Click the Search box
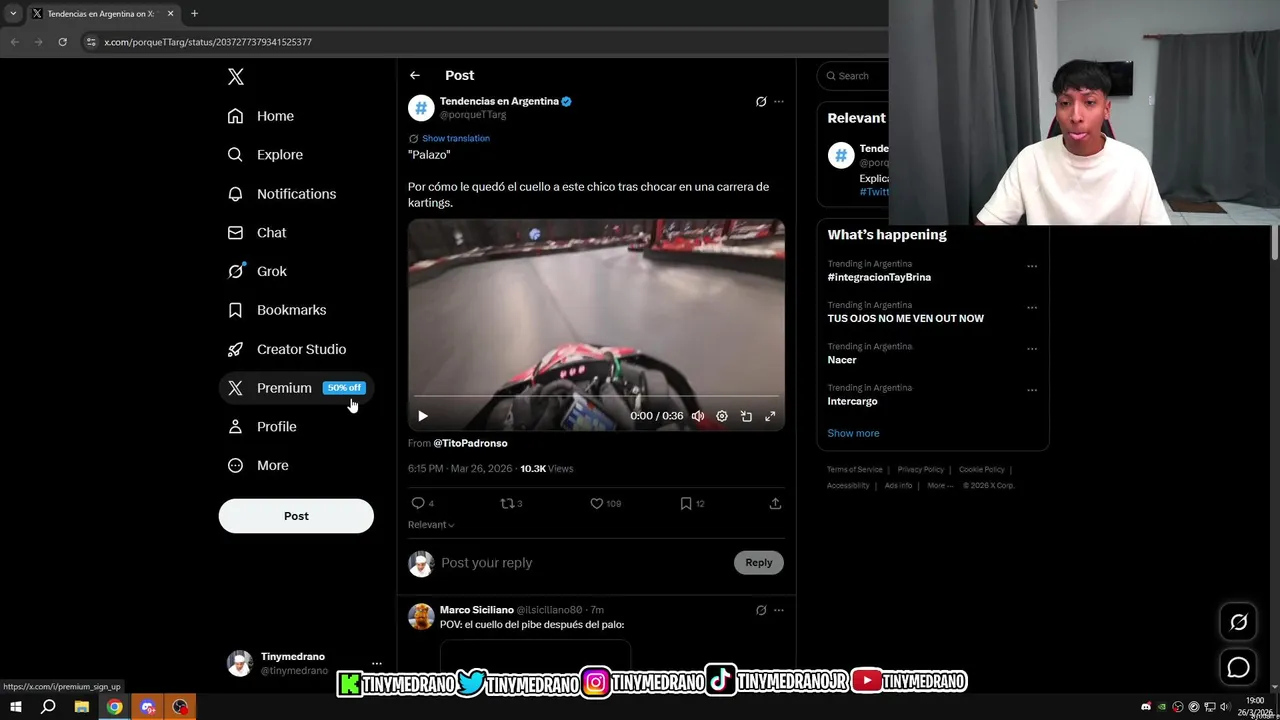Viewport: 1280px width, 720px height. 853,76
